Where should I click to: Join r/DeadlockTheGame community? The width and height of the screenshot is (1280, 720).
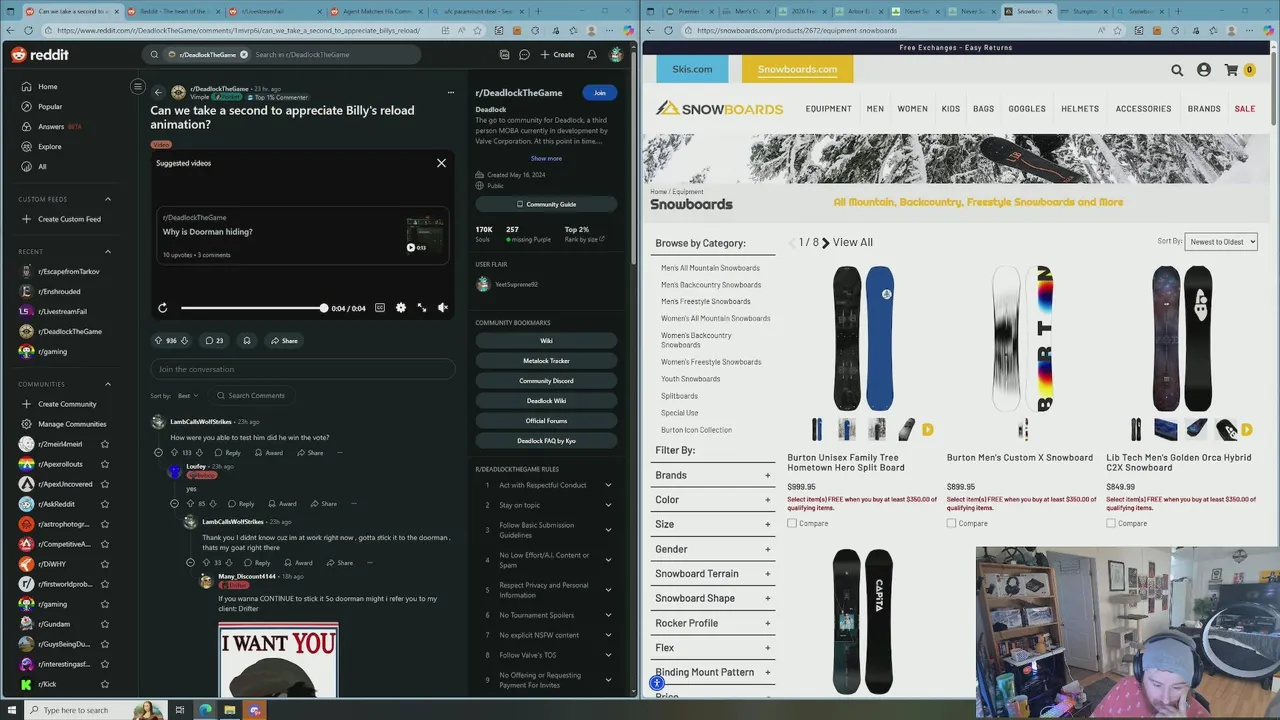(600, 93)
